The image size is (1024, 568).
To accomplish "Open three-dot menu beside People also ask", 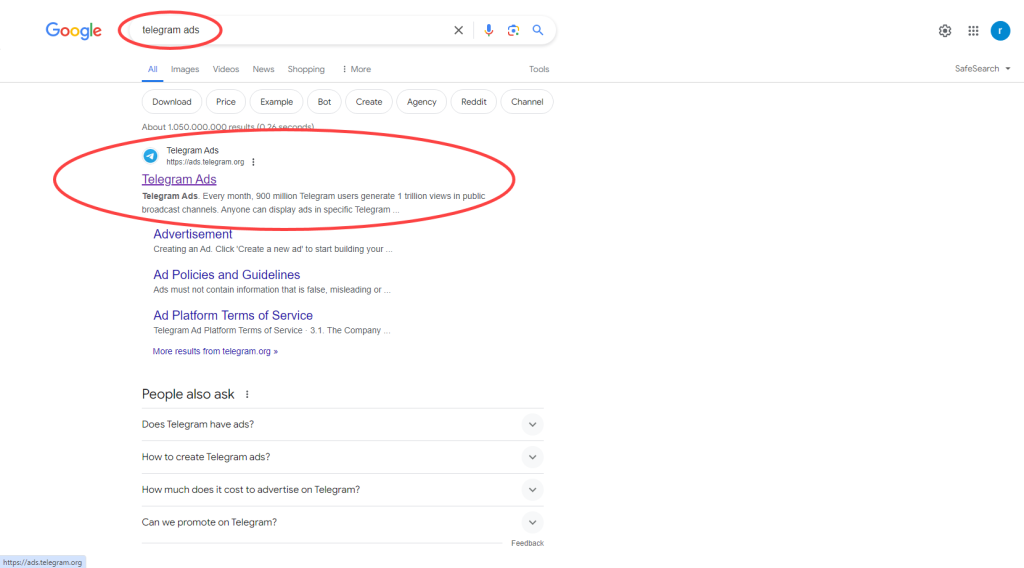I will pyautogui.click(x=247, y=394).
